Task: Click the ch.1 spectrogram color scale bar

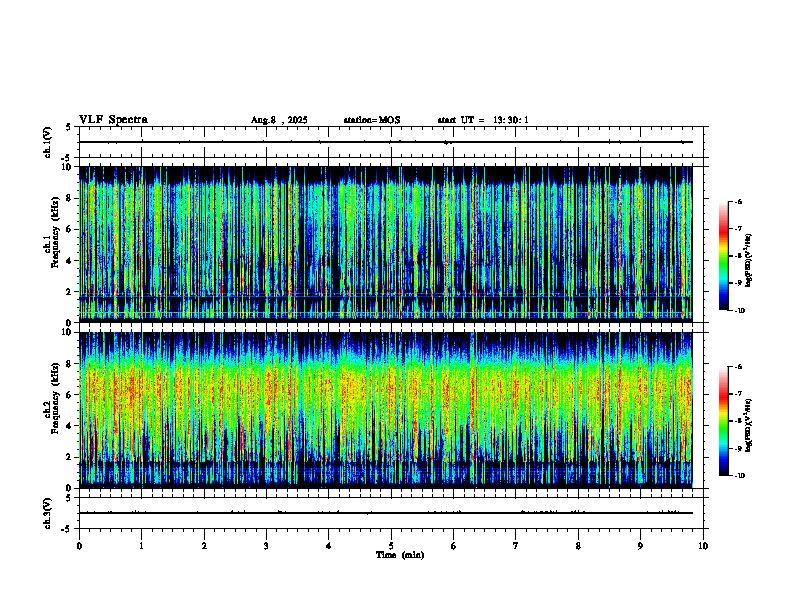Action: pos(723,256)
